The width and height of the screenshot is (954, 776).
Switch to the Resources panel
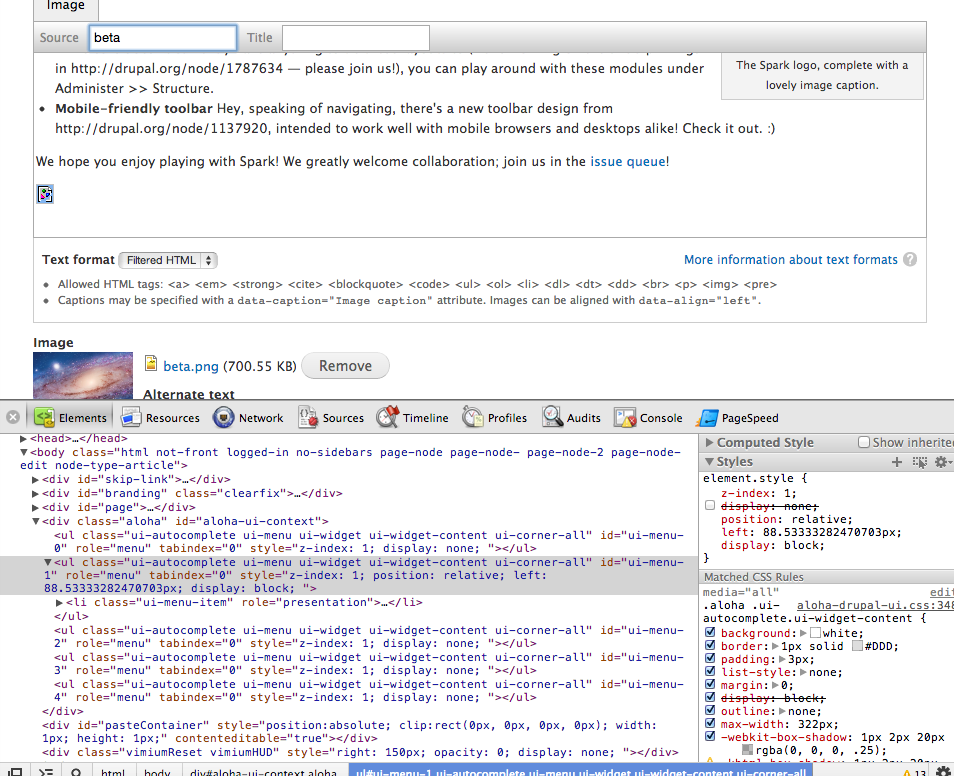161,418
